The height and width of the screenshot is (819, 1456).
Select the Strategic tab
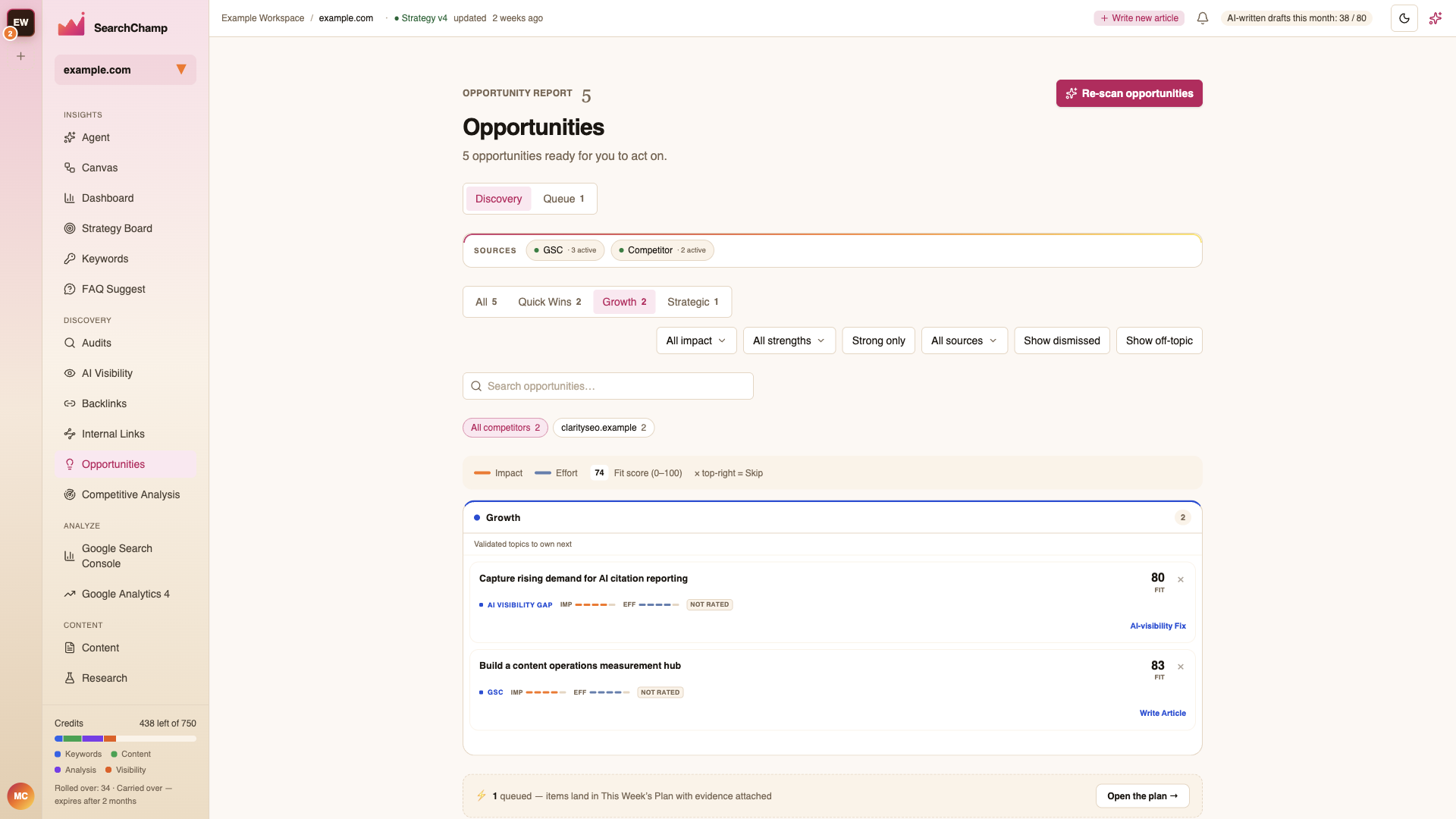692,302
